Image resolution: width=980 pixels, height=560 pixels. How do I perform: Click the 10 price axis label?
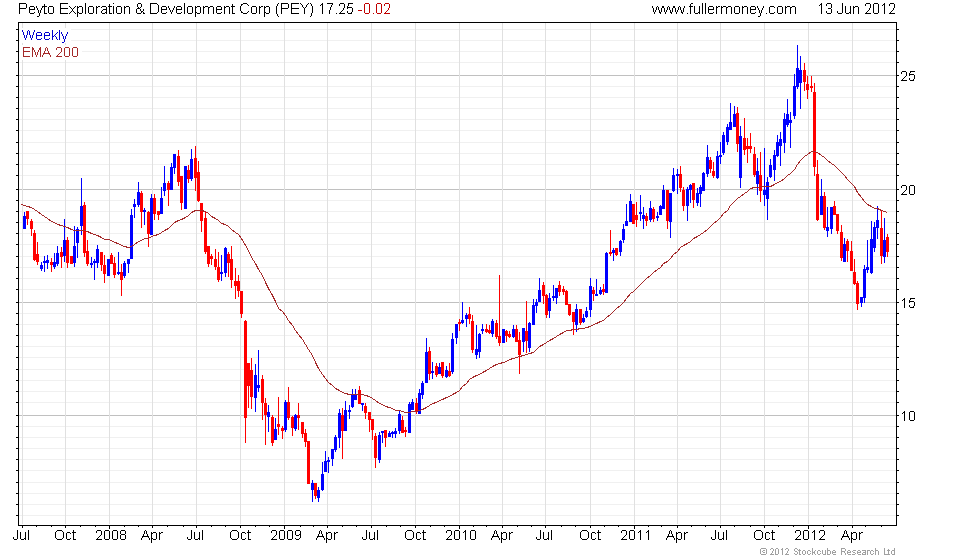(x=908, y=416)
